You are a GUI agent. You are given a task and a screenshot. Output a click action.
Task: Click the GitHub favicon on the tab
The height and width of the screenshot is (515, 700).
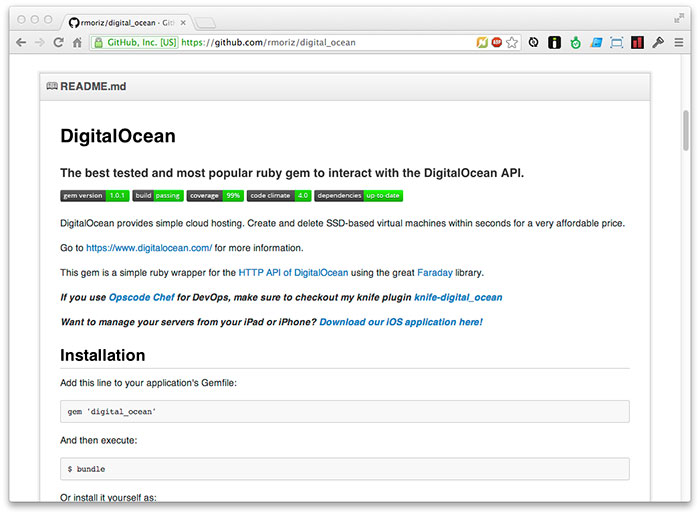pyautogui.click(x=74, y=23)
